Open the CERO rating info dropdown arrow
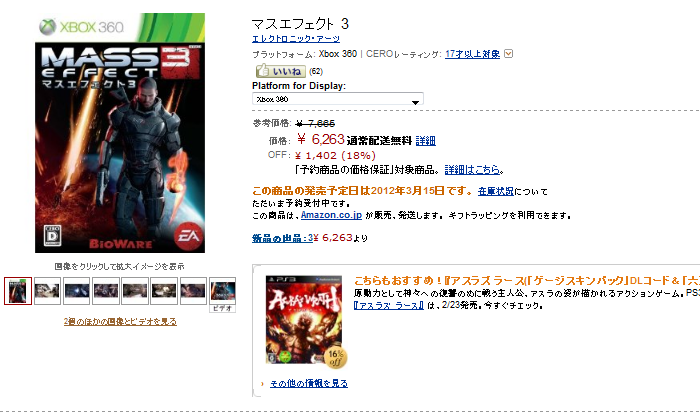 [508, 54]
